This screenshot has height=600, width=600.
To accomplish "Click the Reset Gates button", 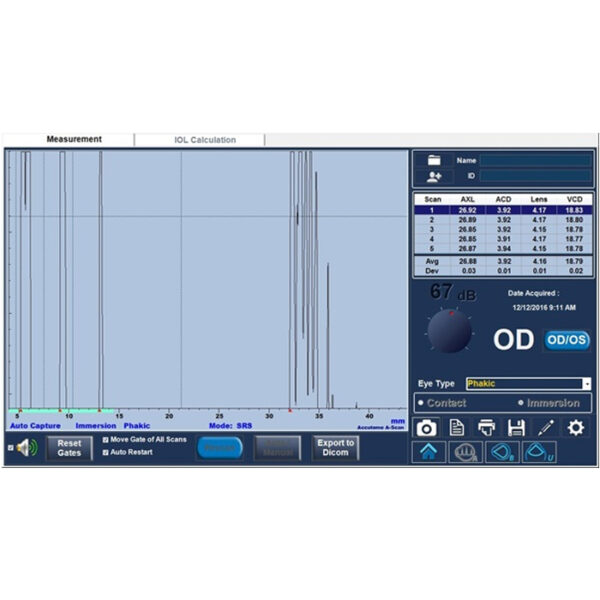I will click(69, 448).
